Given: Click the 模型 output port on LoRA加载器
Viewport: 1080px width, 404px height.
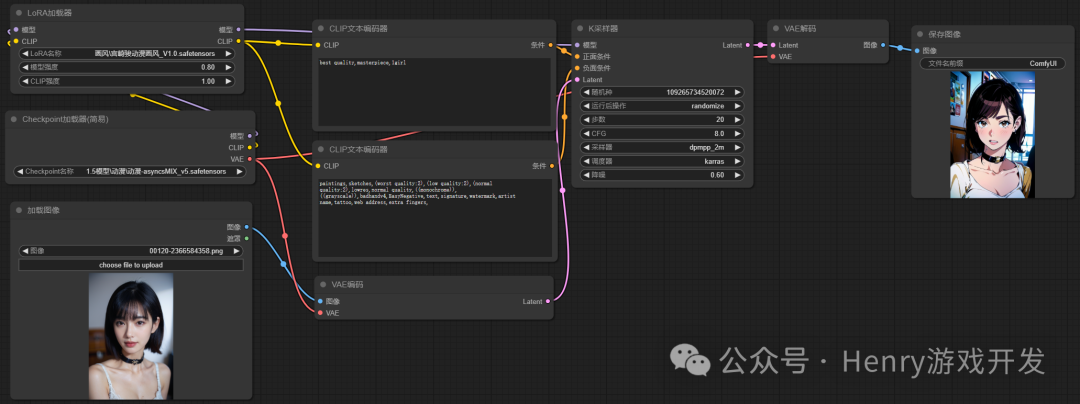Looking at the screenshot, I should tap(238, 30).
